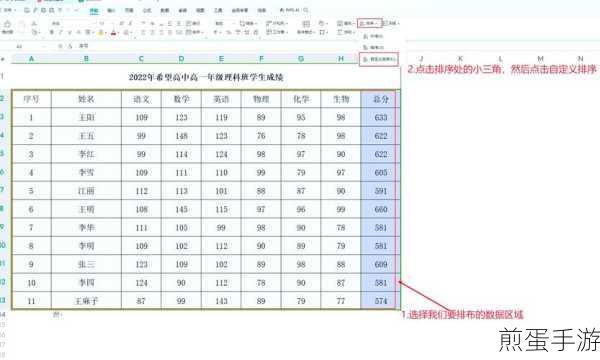Image resolution: width=600 pixels, height=360 pixels.
Task: Switch to the 公式 (Formulas) ribbon tab
Action: pos(147,11)
